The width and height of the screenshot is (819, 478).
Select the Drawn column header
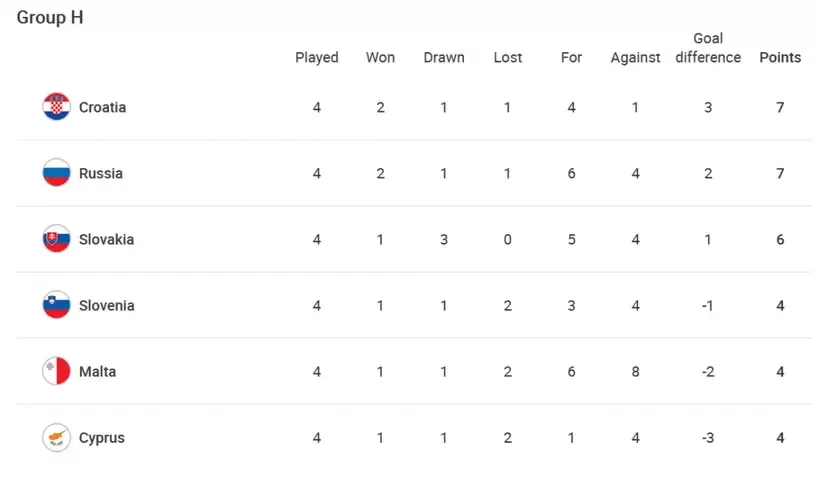tap(444, 57)
